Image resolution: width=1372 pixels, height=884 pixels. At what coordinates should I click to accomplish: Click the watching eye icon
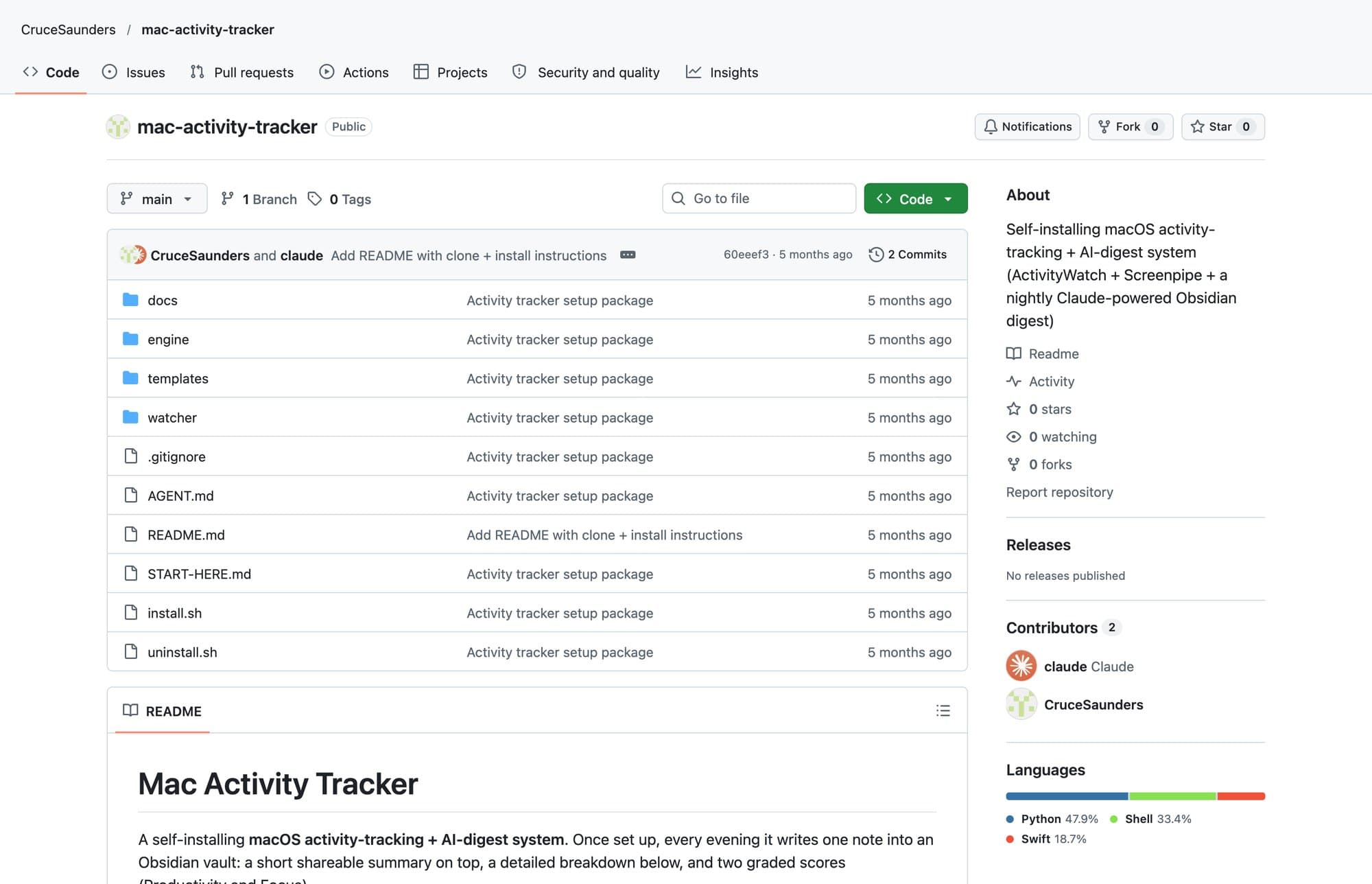1013,437
